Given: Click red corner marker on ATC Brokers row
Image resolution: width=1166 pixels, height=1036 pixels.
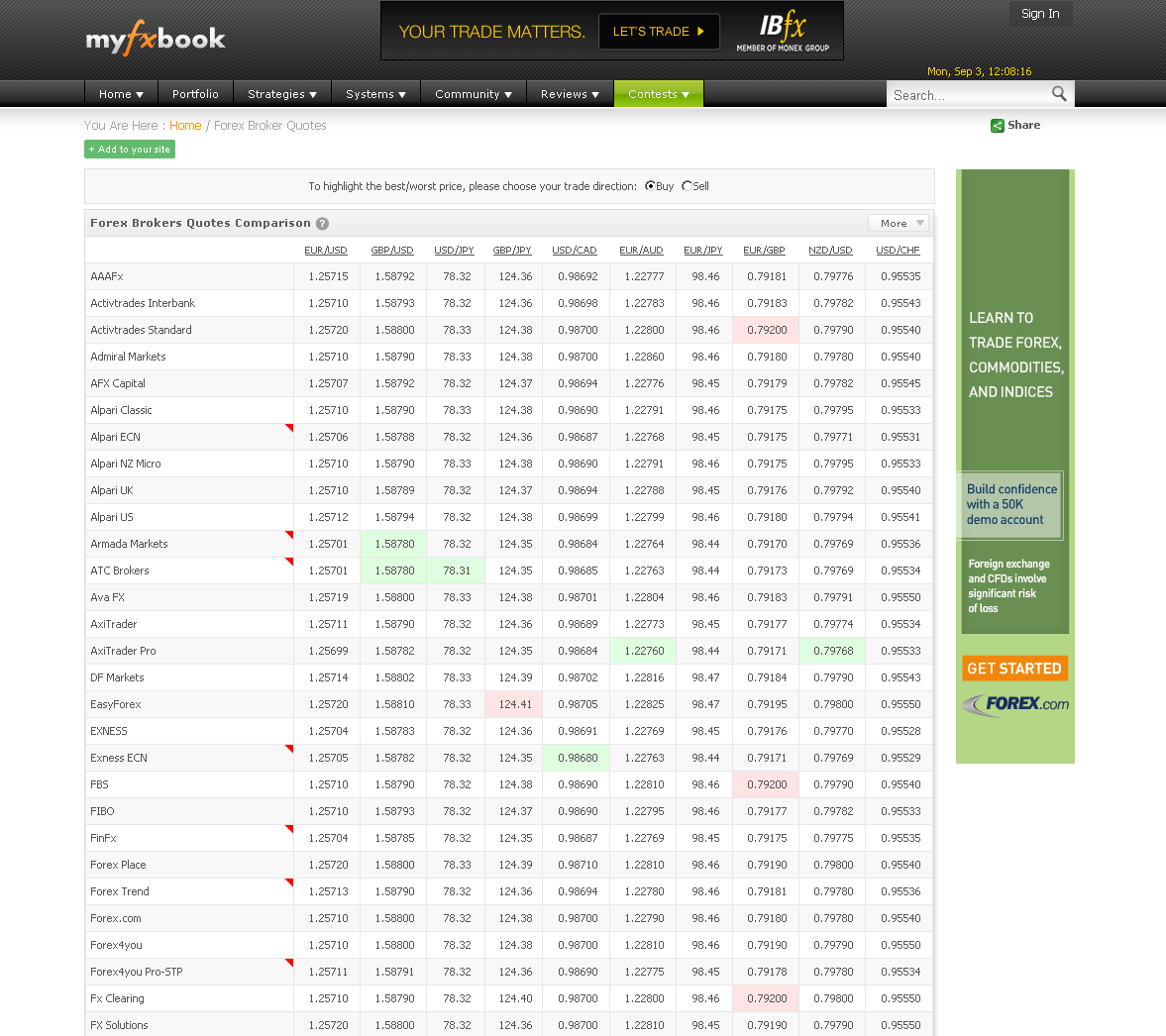Looking at the screenshot, I should pos(289,562).
